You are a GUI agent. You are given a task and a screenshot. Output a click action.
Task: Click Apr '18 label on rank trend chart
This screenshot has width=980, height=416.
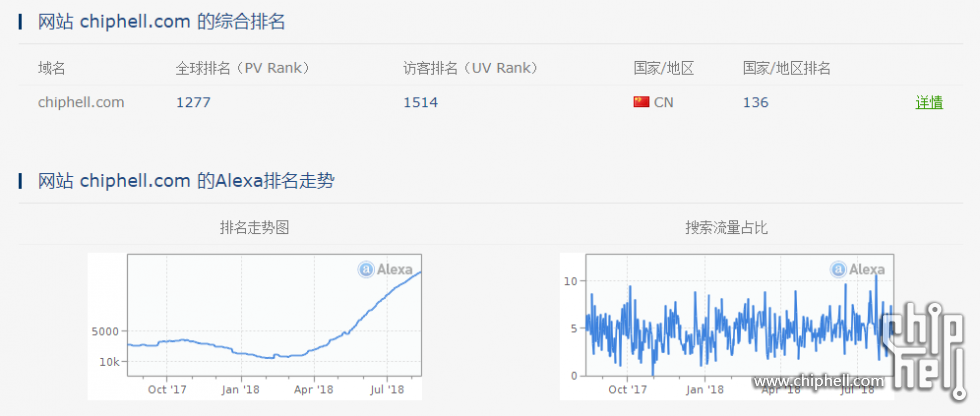click(313, 389)
